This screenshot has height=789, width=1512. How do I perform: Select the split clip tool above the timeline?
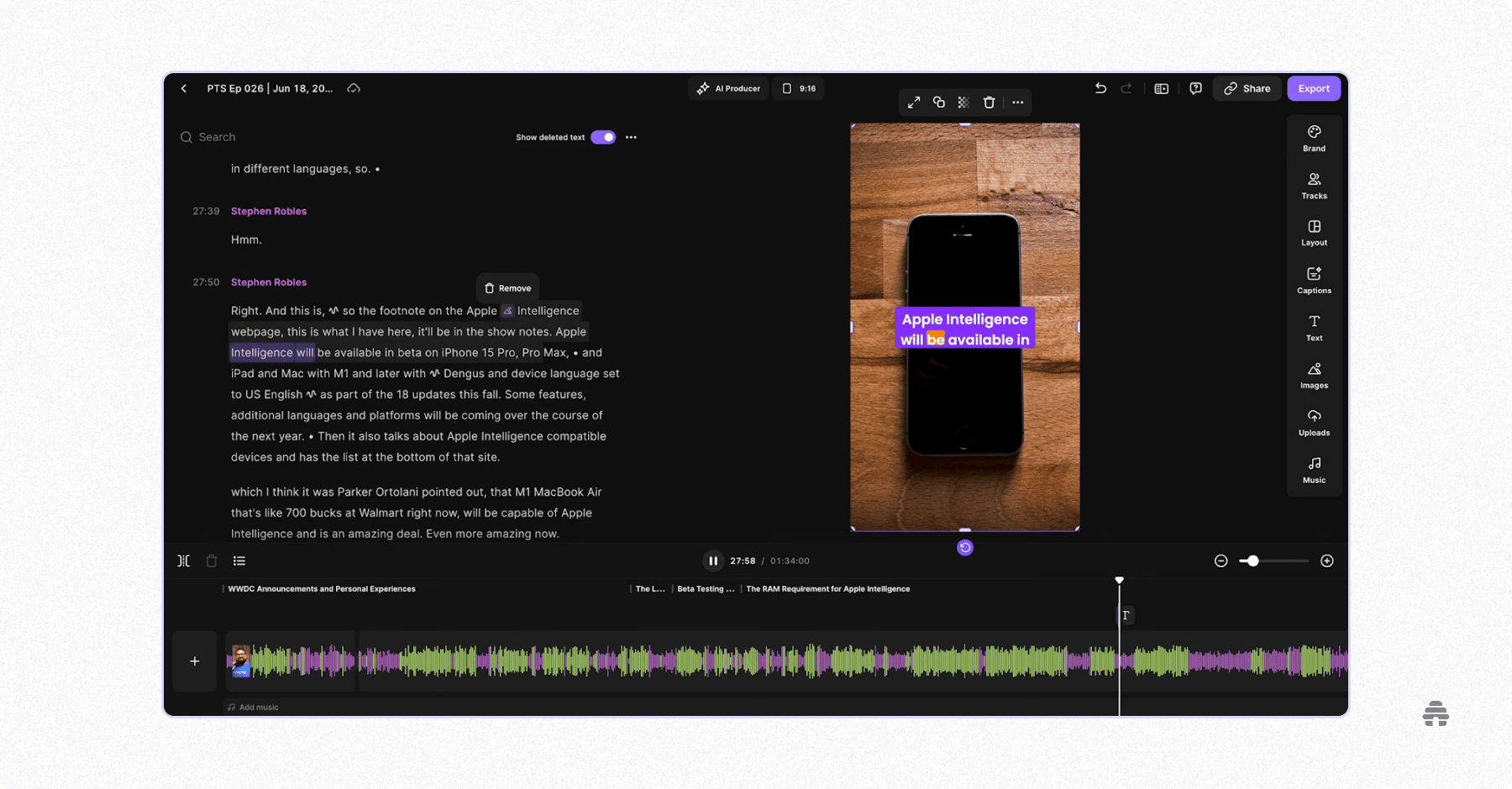183,560
